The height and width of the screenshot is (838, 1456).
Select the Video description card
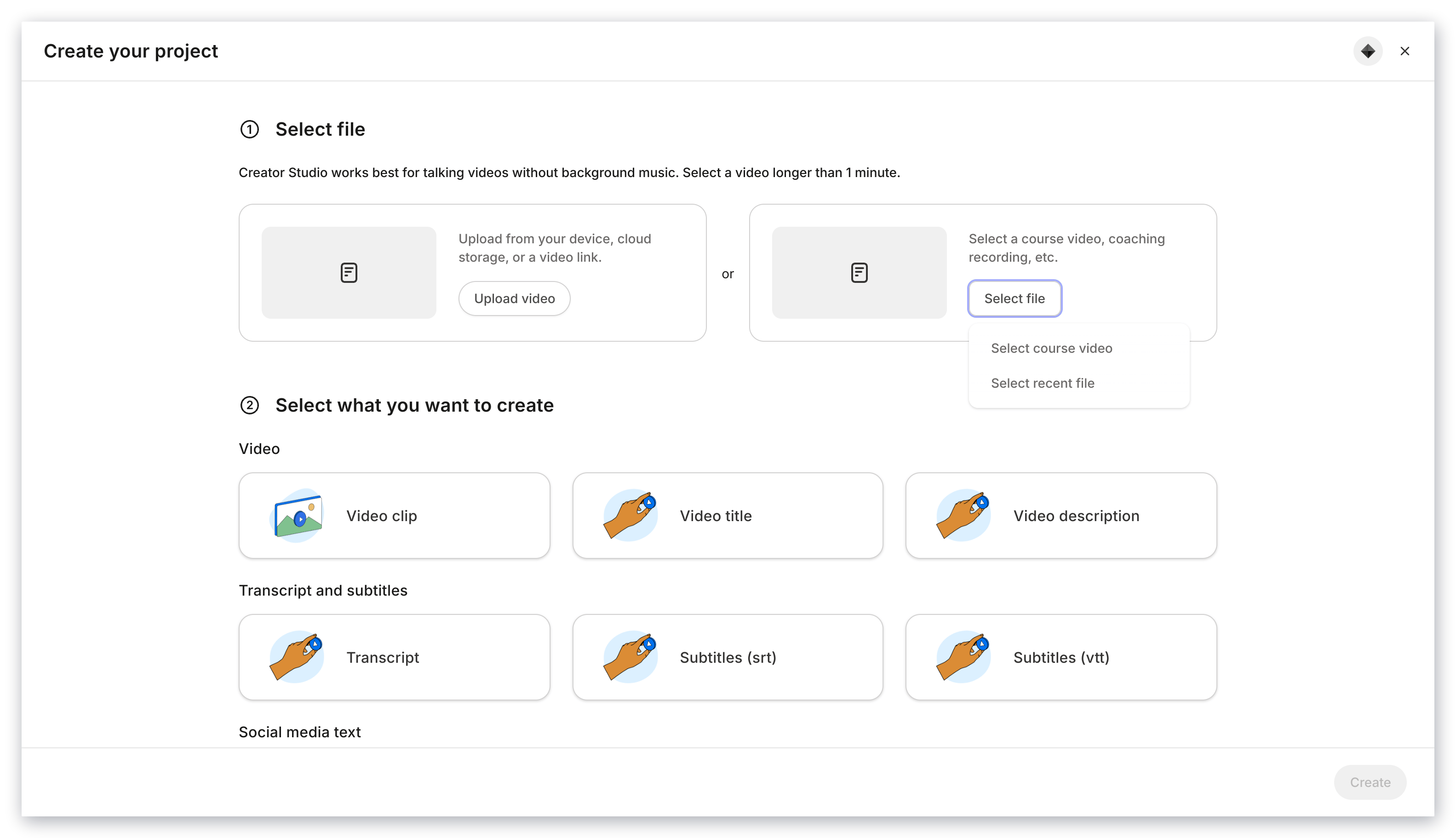tap(1060, 515)
